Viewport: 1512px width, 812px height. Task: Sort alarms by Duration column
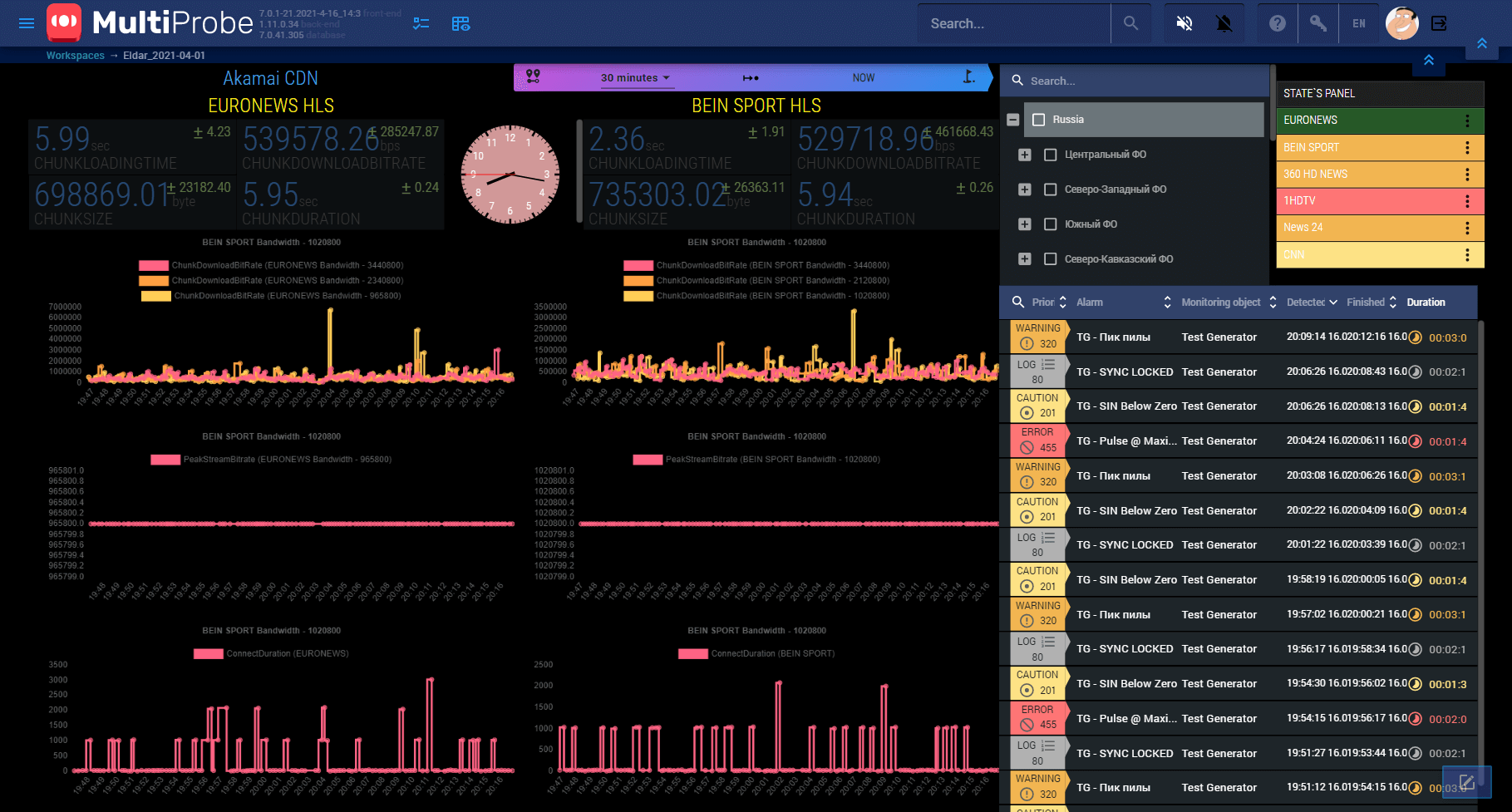pyautogui.click(x=1426, y=303)
